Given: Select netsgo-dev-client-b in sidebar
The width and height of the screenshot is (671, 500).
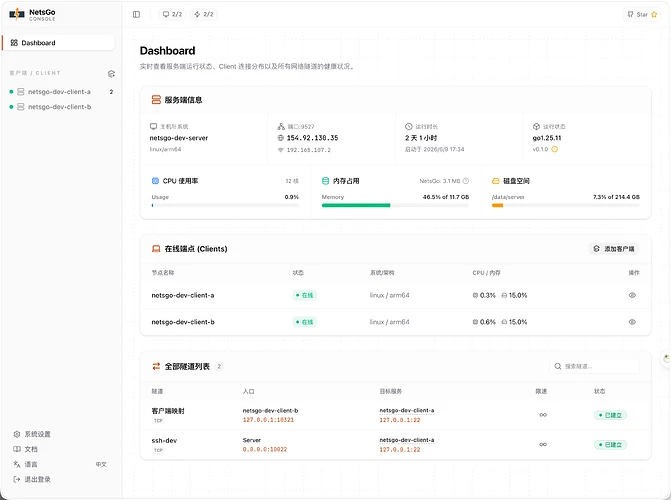Looking at the screenshot, I should pyautogui.click(x=59, y=107).
